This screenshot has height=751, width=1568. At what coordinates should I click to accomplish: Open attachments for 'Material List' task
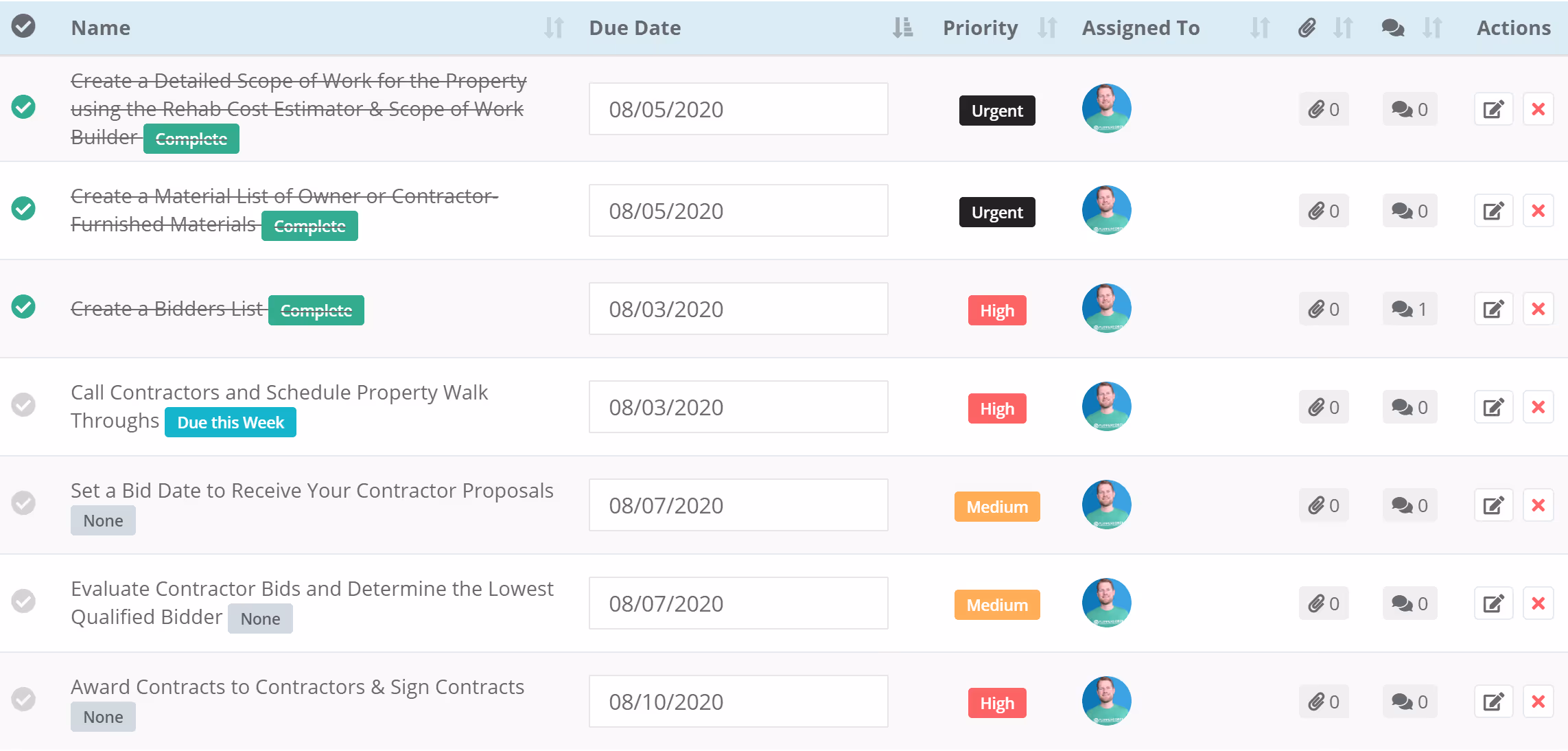coord(1324,211)
